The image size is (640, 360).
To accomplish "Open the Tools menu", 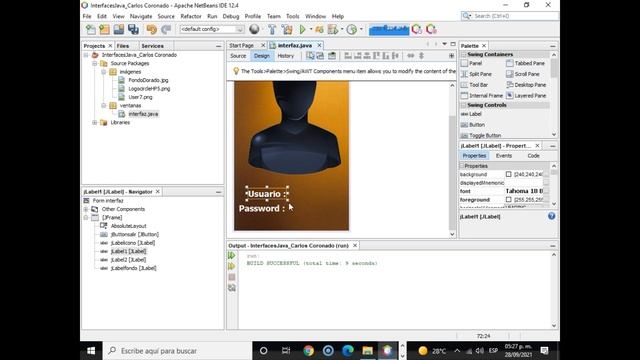I will (293, 16).
